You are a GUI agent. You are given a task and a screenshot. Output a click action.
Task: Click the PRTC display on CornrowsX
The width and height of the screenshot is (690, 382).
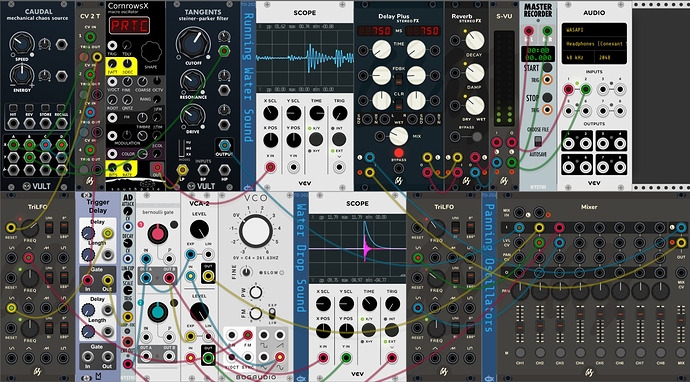point(129,26)
